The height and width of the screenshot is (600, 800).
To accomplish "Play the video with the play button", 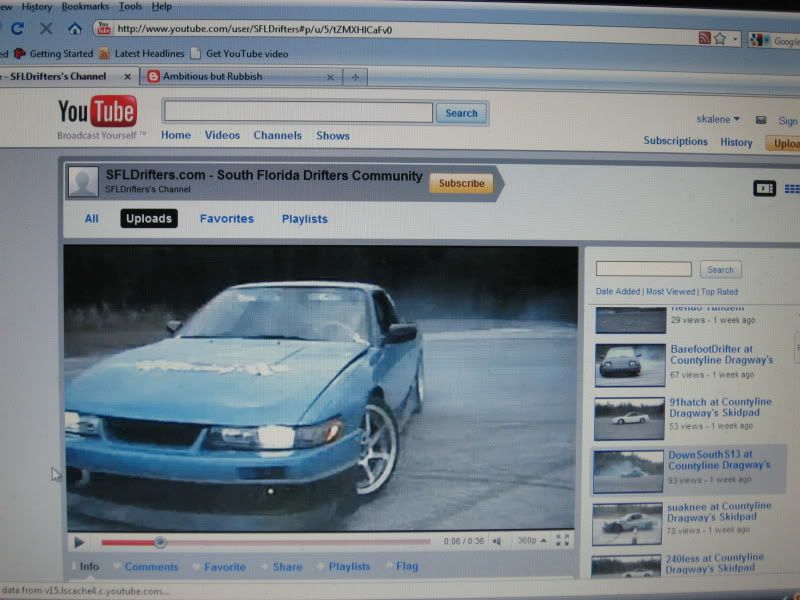I will point(79,542).
